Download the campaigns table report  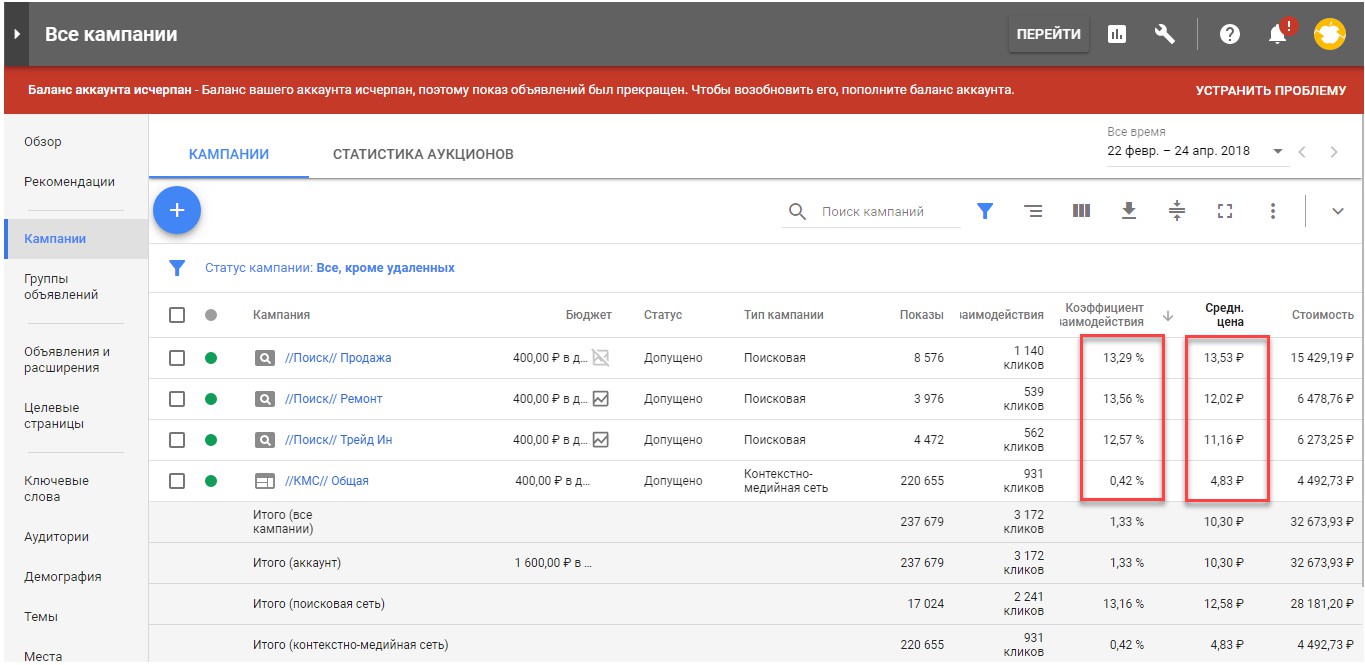(x=1129, y=211)
